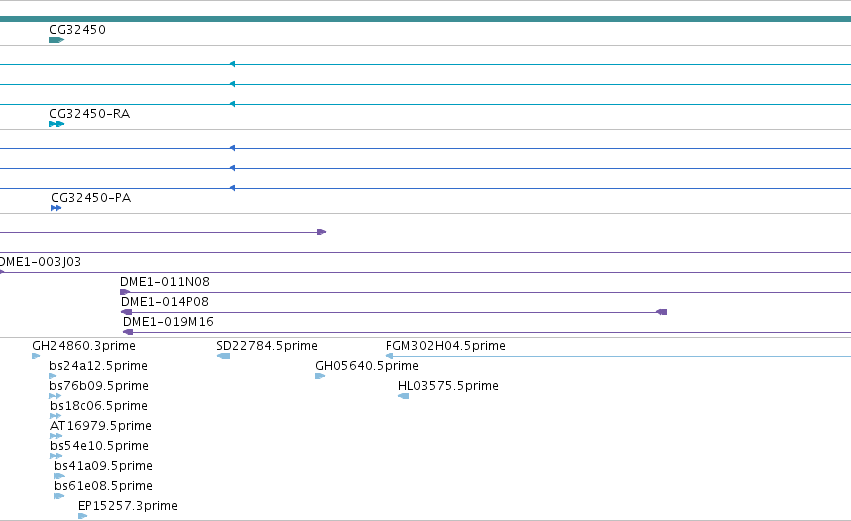This screenshot has width=851, height=521.
Task: Select the EP15257.3prime EST arrow
Action: (82, 516)
